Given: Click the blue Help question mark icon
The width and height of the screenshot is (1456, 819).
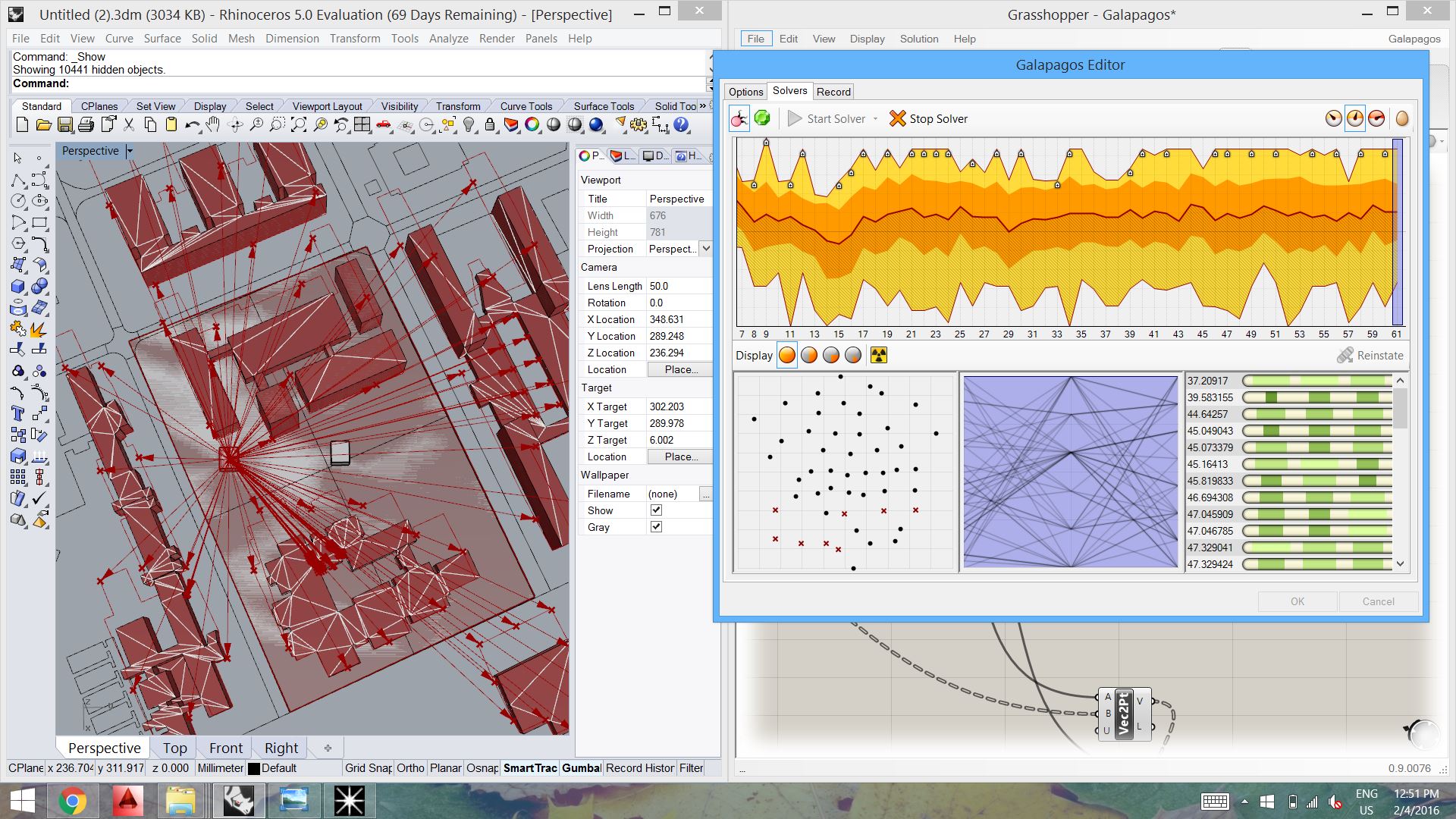Looking at the screenshot, I should point(681,125).
